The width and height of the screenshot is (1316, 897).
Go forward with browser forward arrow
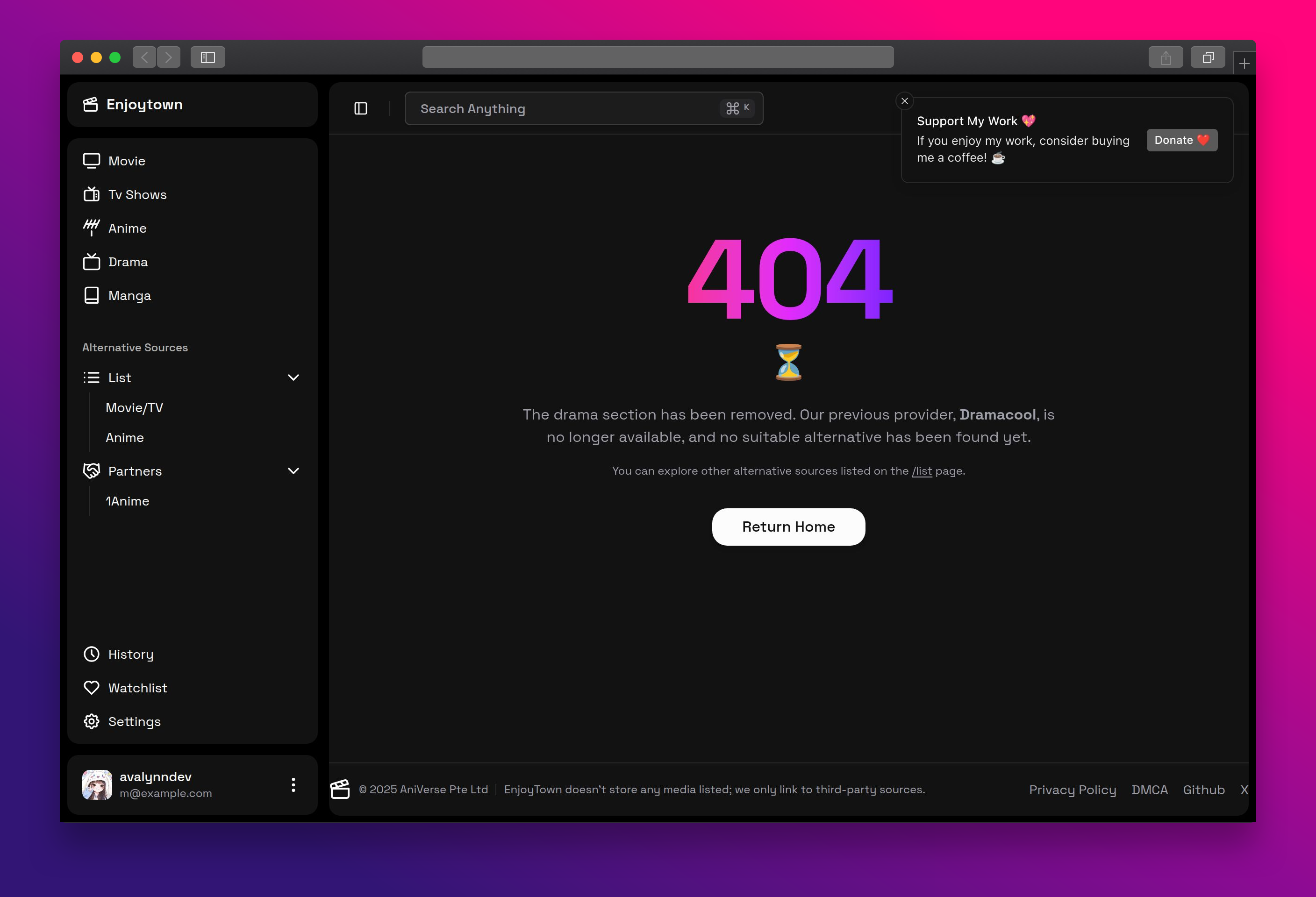(169, 57)
